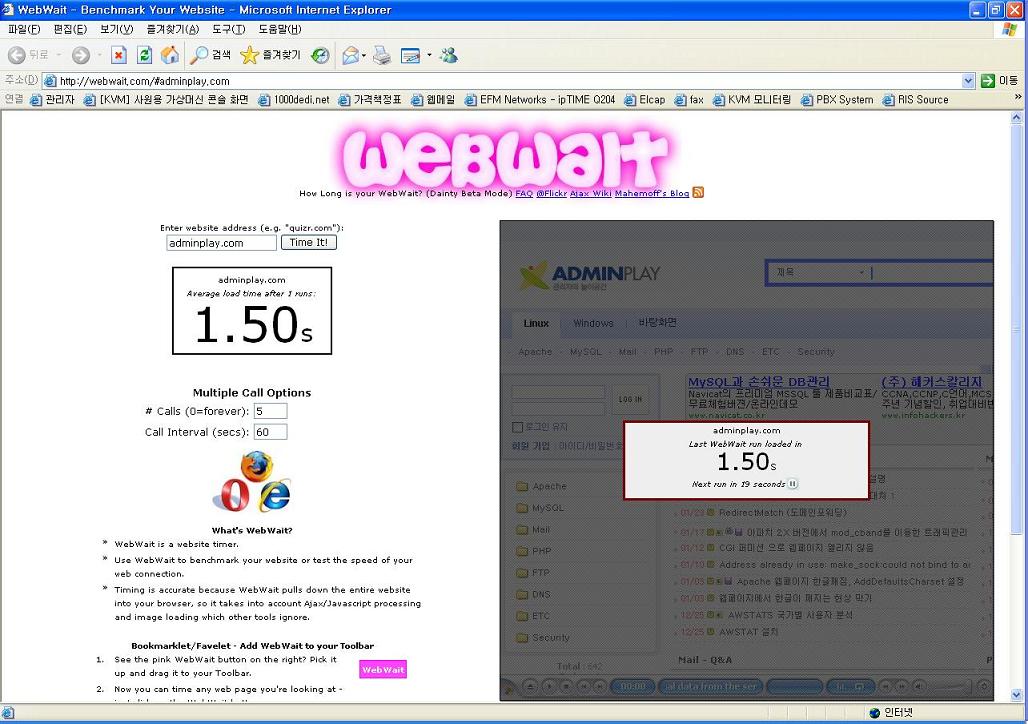Select the Linux tab in AdminPlay preview

coord(536,323)
